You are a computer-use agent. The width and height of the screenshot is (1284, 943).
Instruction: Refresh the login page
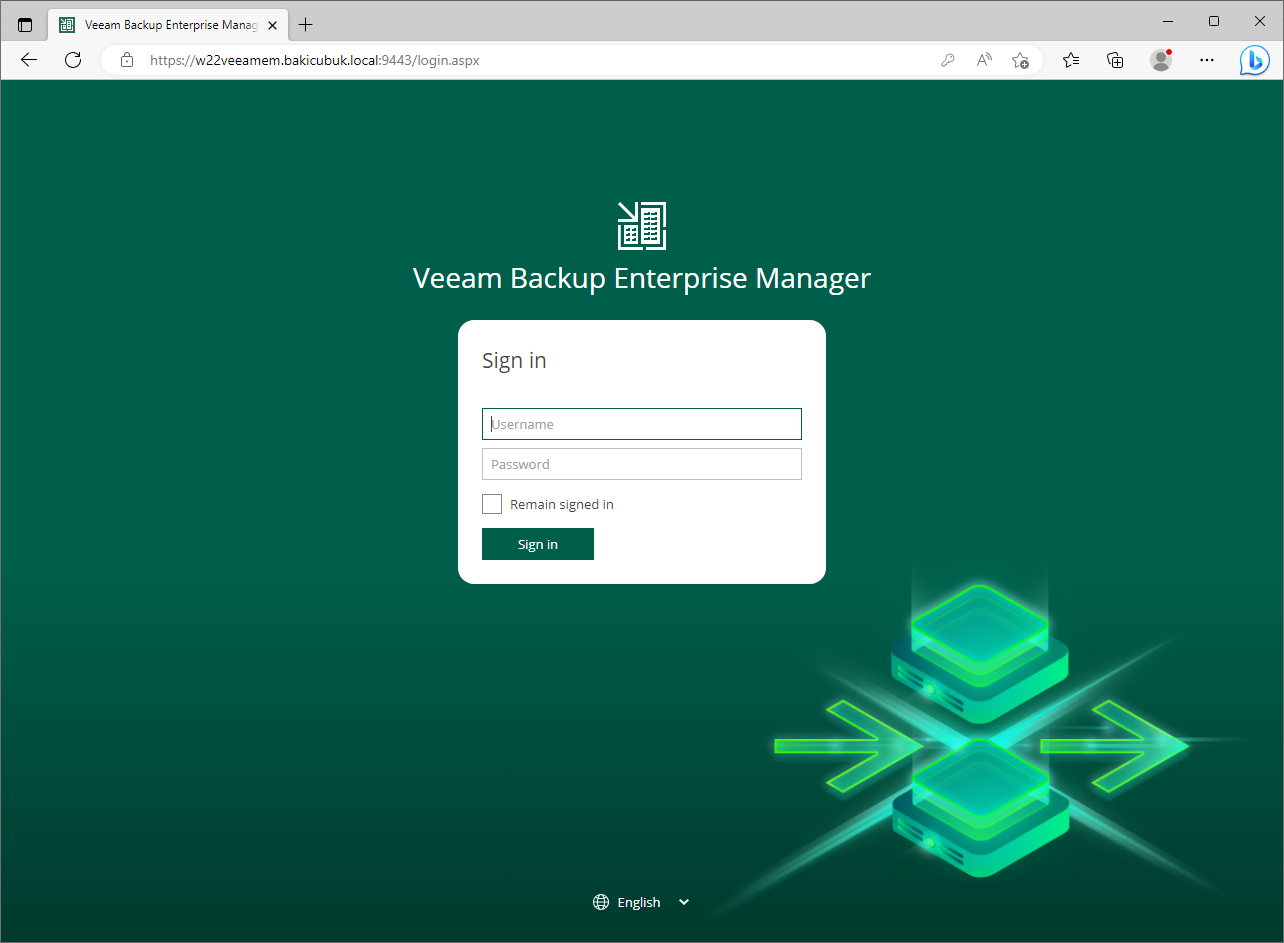point(73,60)
